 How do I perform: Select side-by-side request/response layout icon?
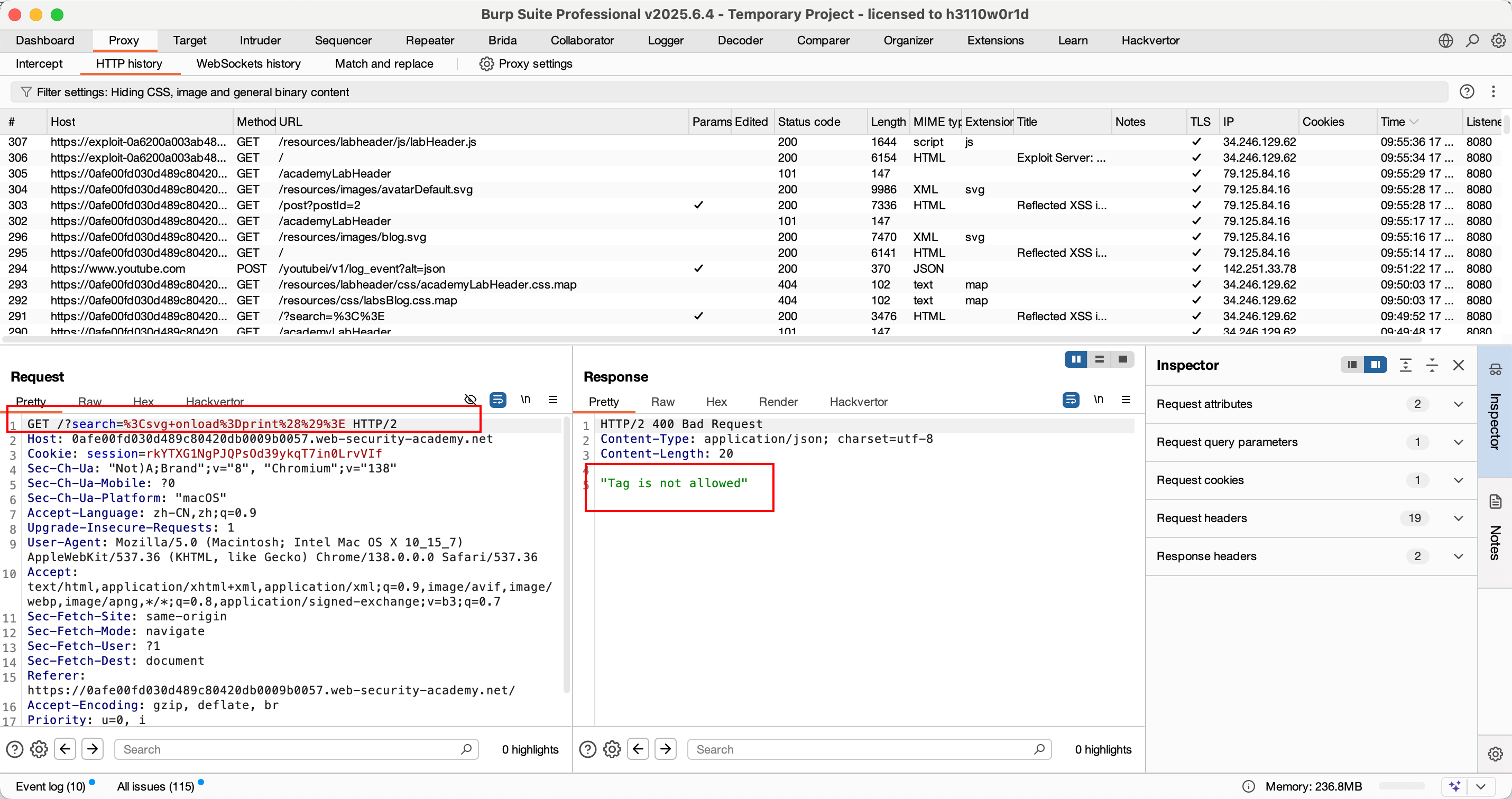[1076, 359]
